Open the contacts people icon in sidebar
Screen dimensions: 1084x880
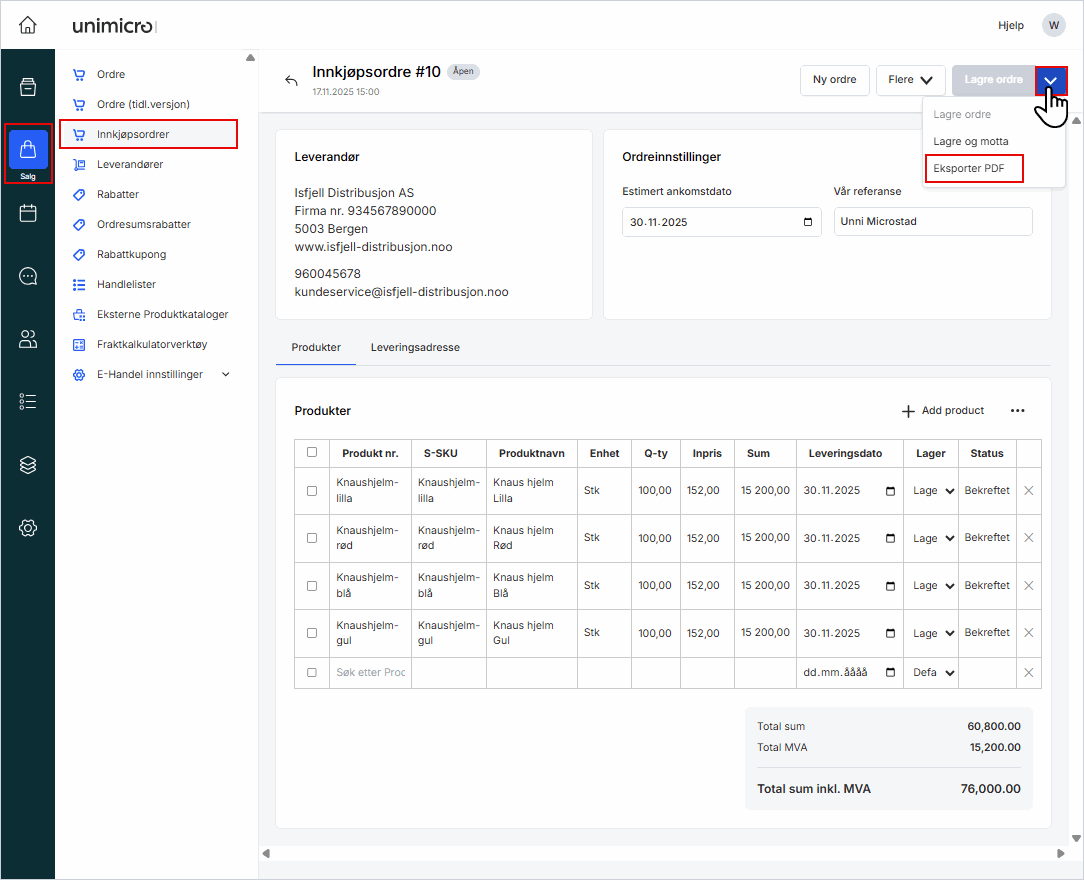(x=28, y=339)
